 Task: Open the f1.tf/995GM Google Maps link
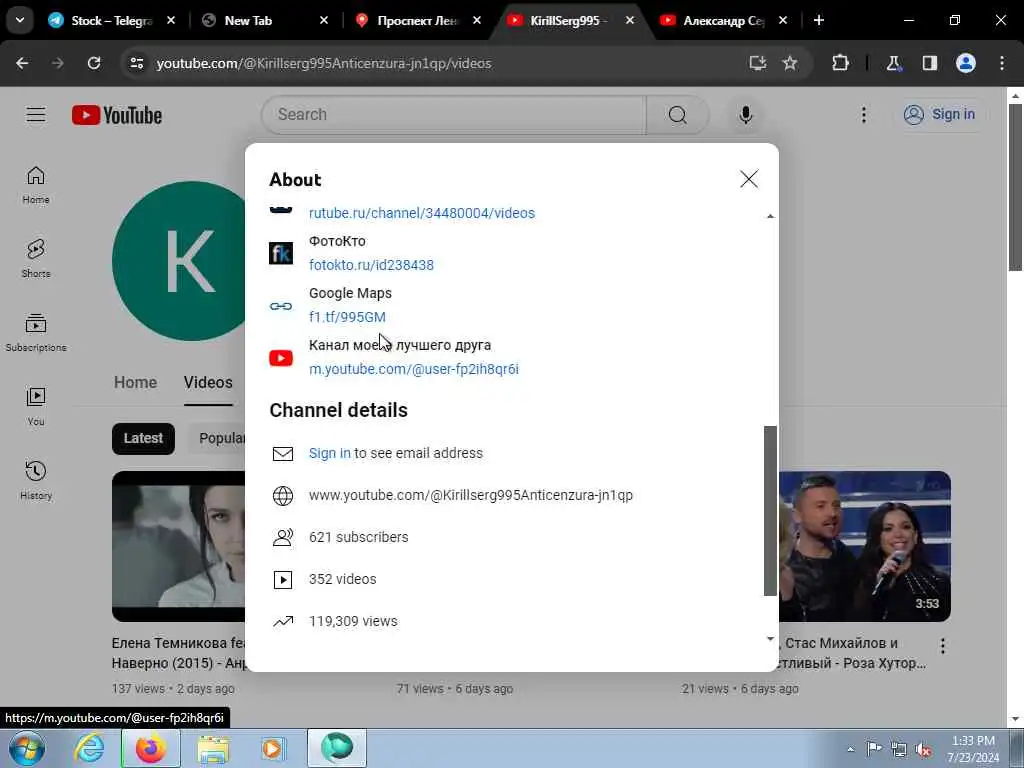(347, 317)
